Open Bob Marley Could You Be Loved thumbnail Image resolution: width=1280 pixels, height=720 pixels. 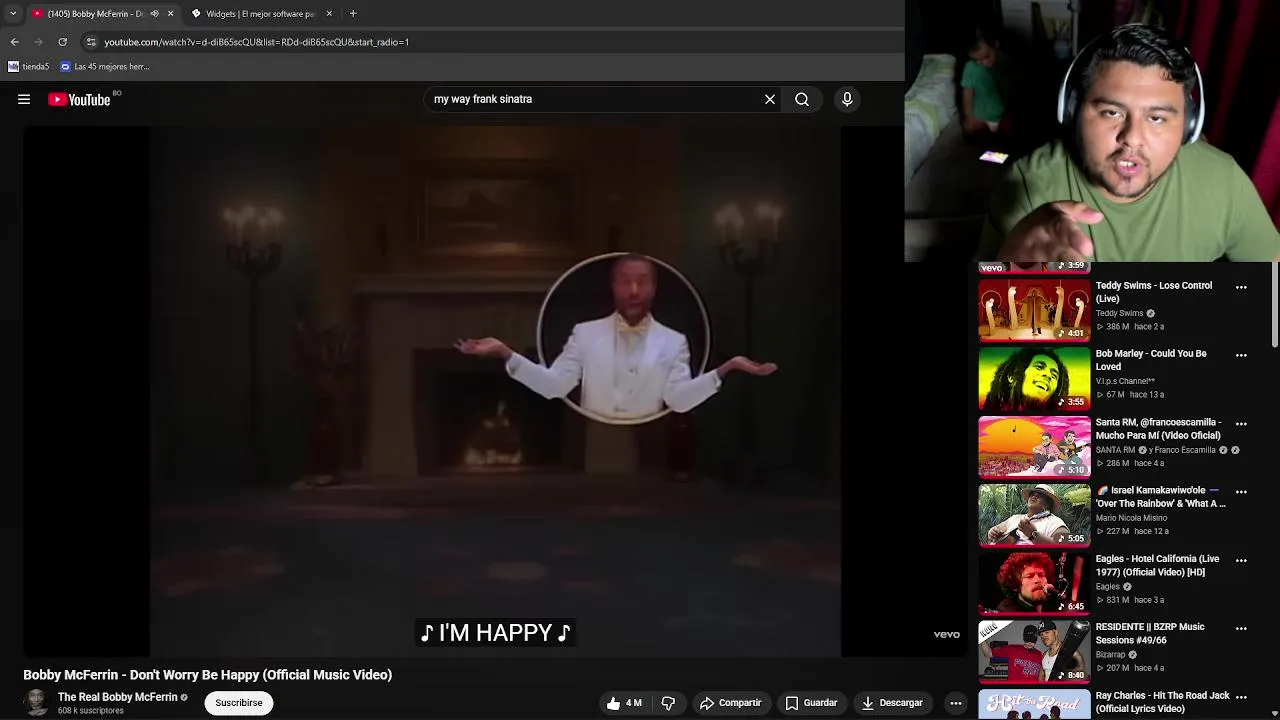pyautogui.click(x=1034, y=378)
